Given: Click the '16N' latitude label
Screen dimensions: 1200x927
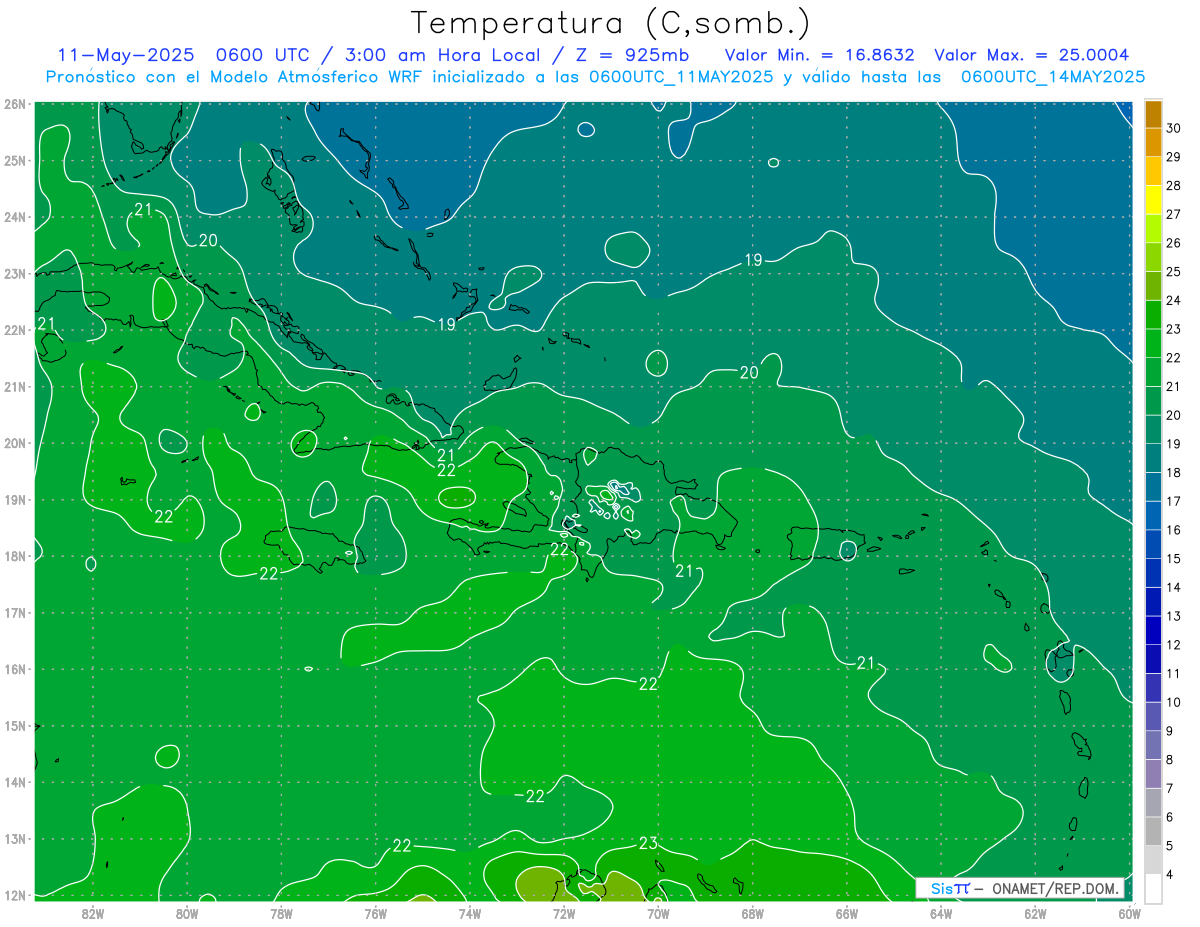Looking at the screenshot, I should point(15,669).
